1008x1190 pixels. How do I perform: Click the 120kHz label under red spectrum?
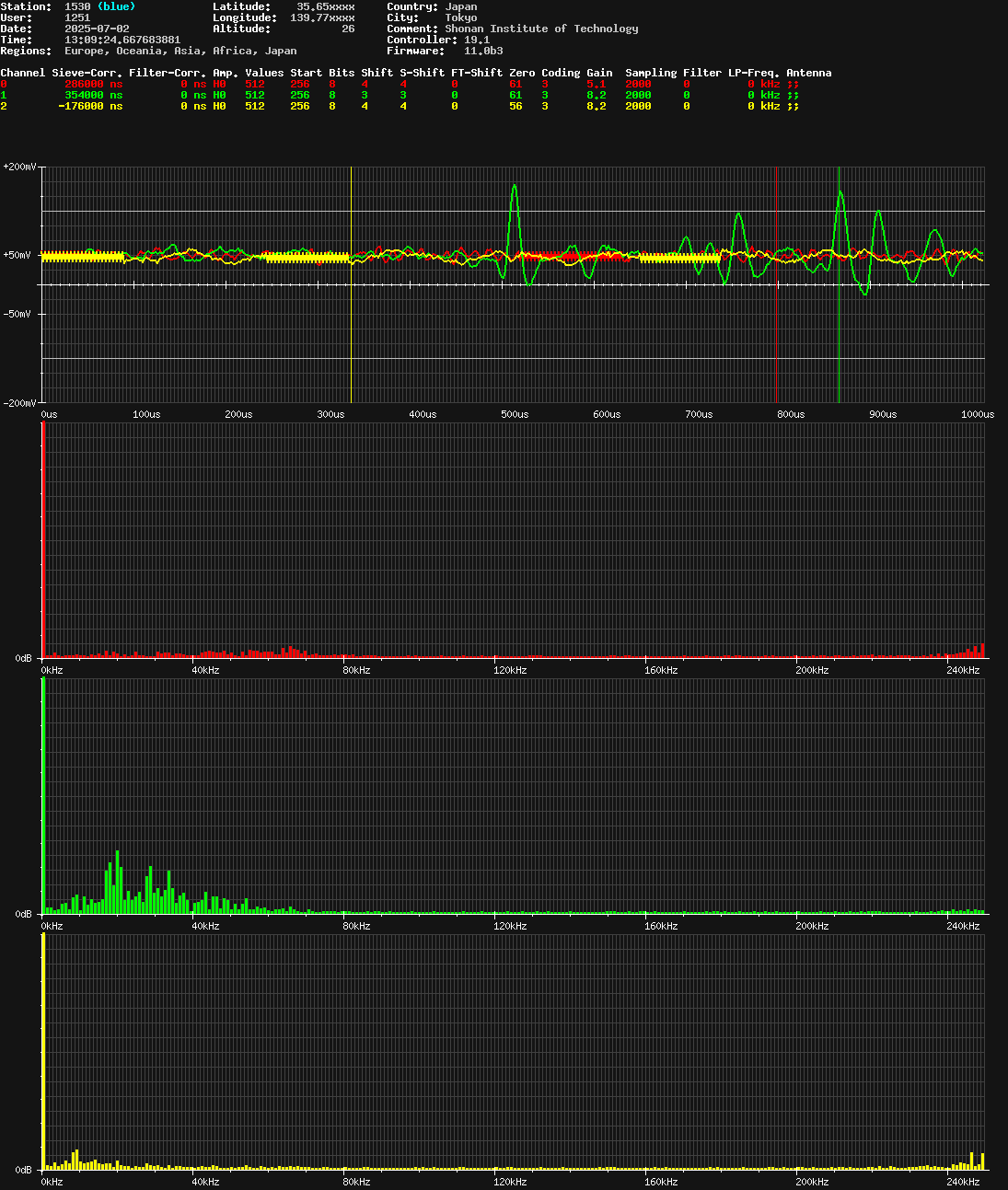tap(510, 670)
